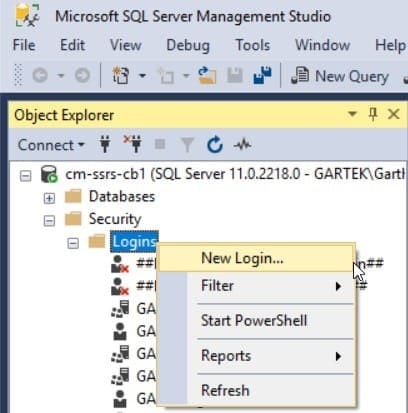The width and height of the screenshot is (408, 413).
Task: Choose Start PowerShell from context menu
Action: click(x=255, y=321)
